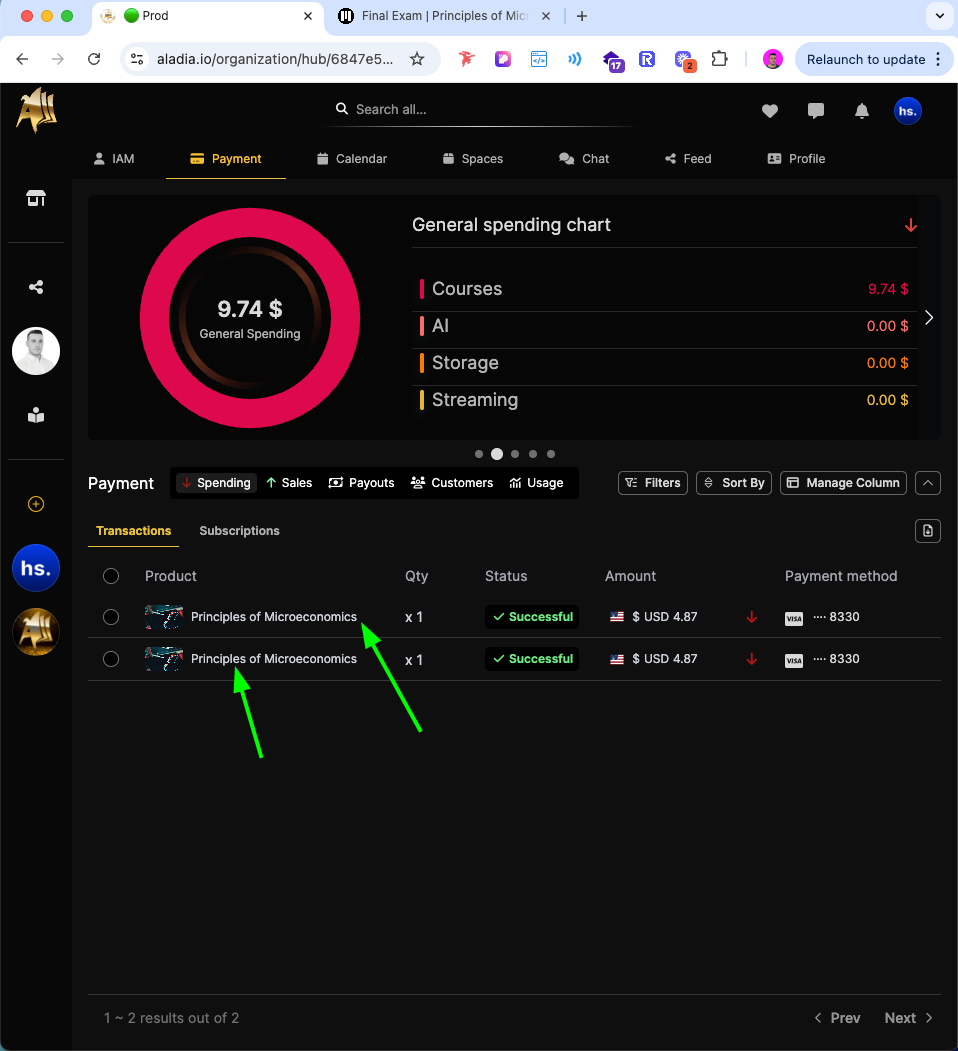Open the Subscriptions tab

point(239,531)
